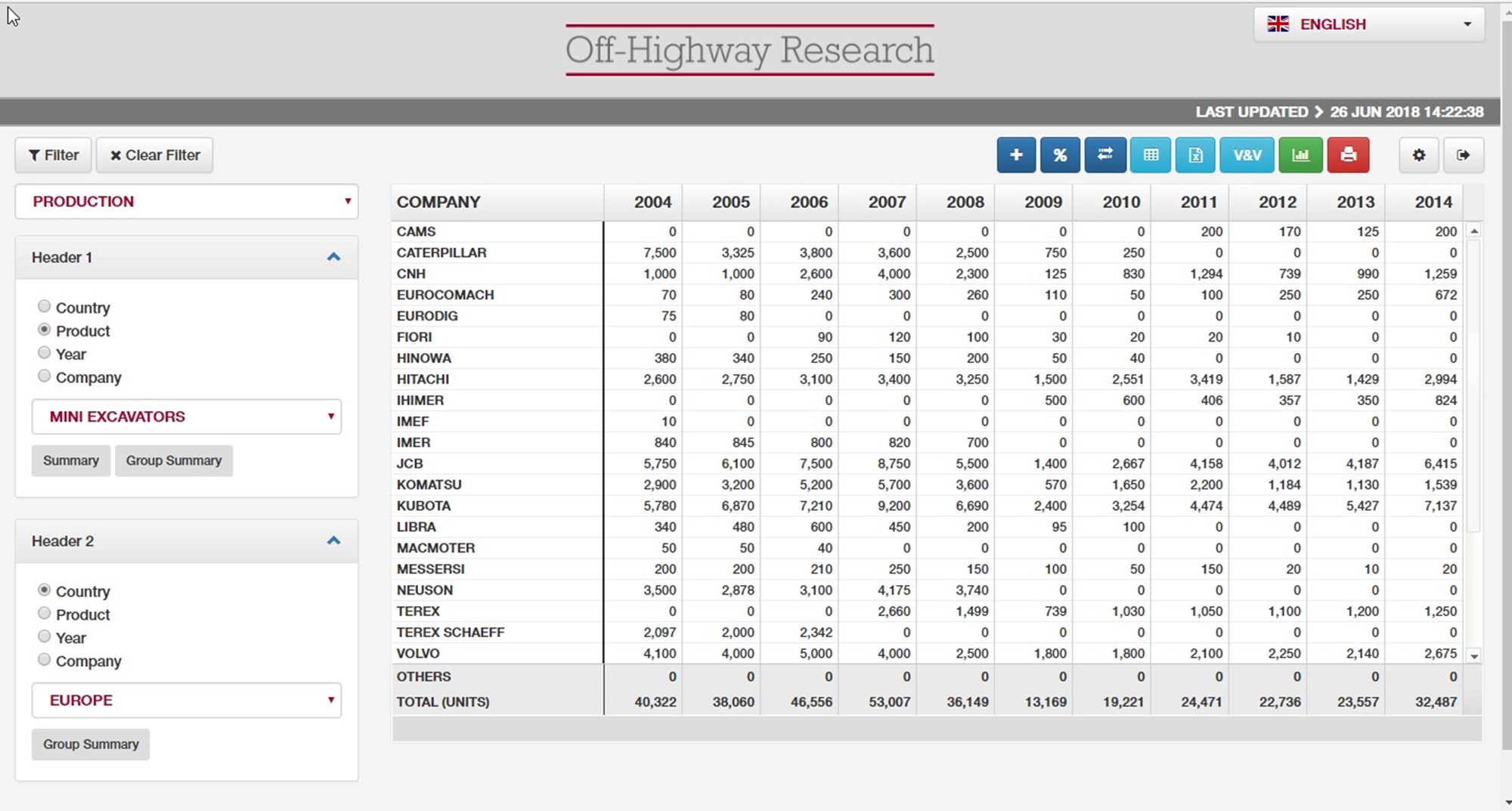Click the swap arrows icon button
This screenshot has height=811, width=1512.
(x=1105, y=155)
